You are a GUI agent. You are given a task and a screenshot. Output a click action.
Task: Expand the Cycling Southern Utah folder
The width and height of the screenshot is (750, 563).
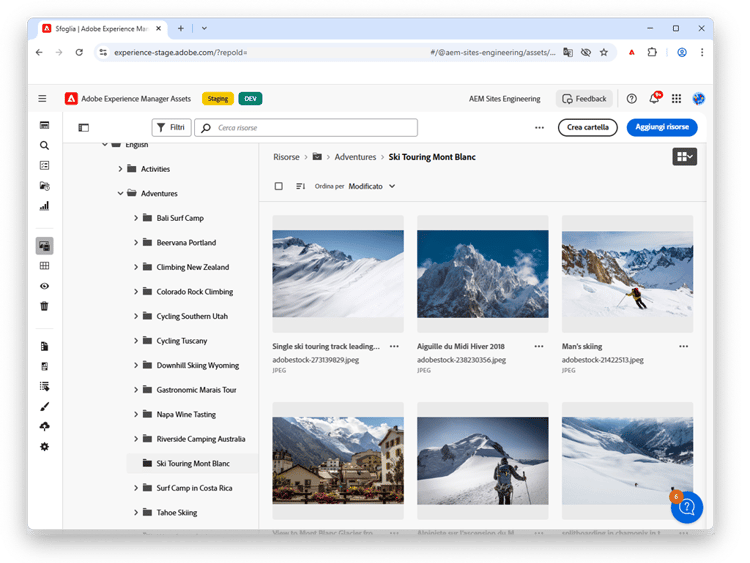(136, 316)
